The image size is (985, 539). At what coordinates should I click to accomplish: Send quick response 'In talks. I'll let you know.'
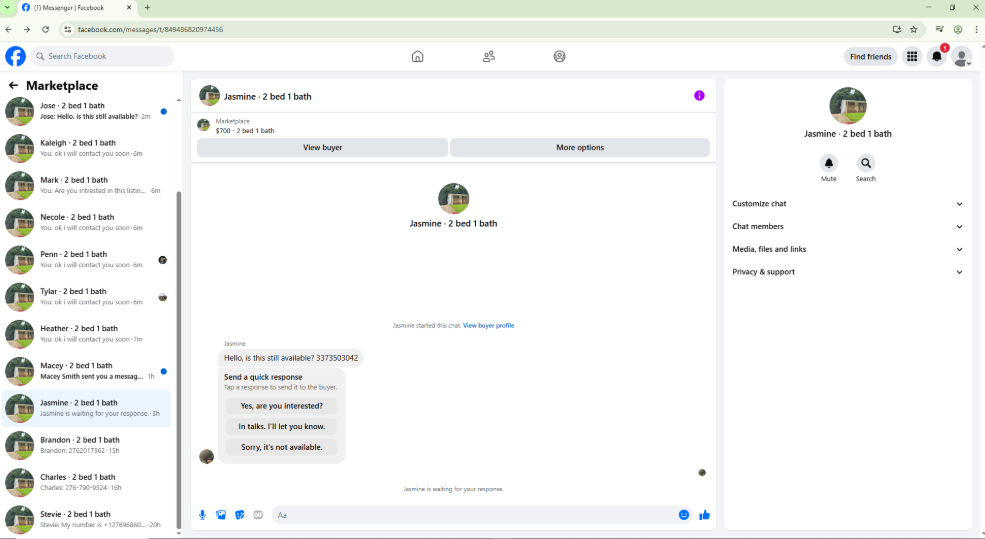coord(281,427)
